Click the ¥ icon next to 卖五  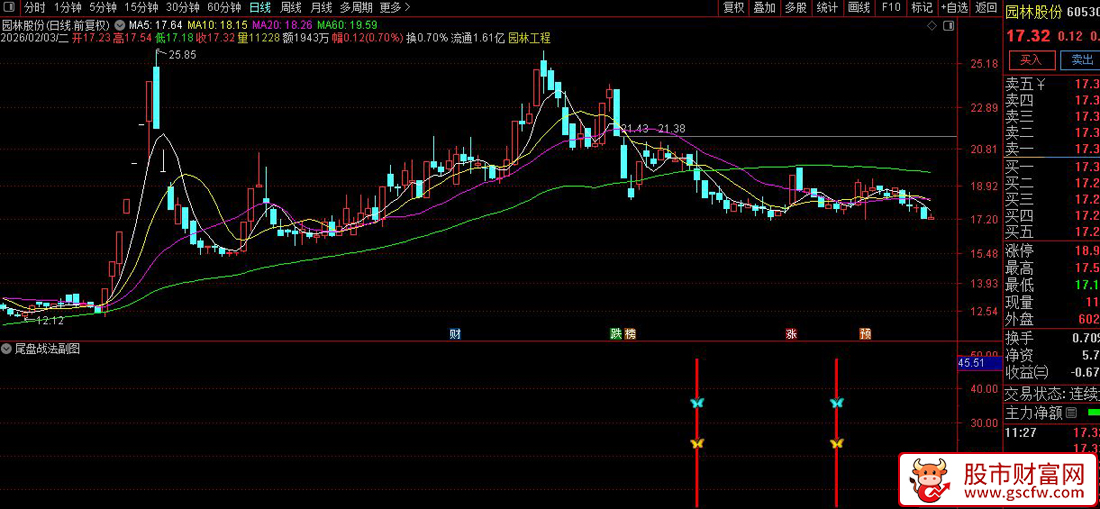(1041, 85)
